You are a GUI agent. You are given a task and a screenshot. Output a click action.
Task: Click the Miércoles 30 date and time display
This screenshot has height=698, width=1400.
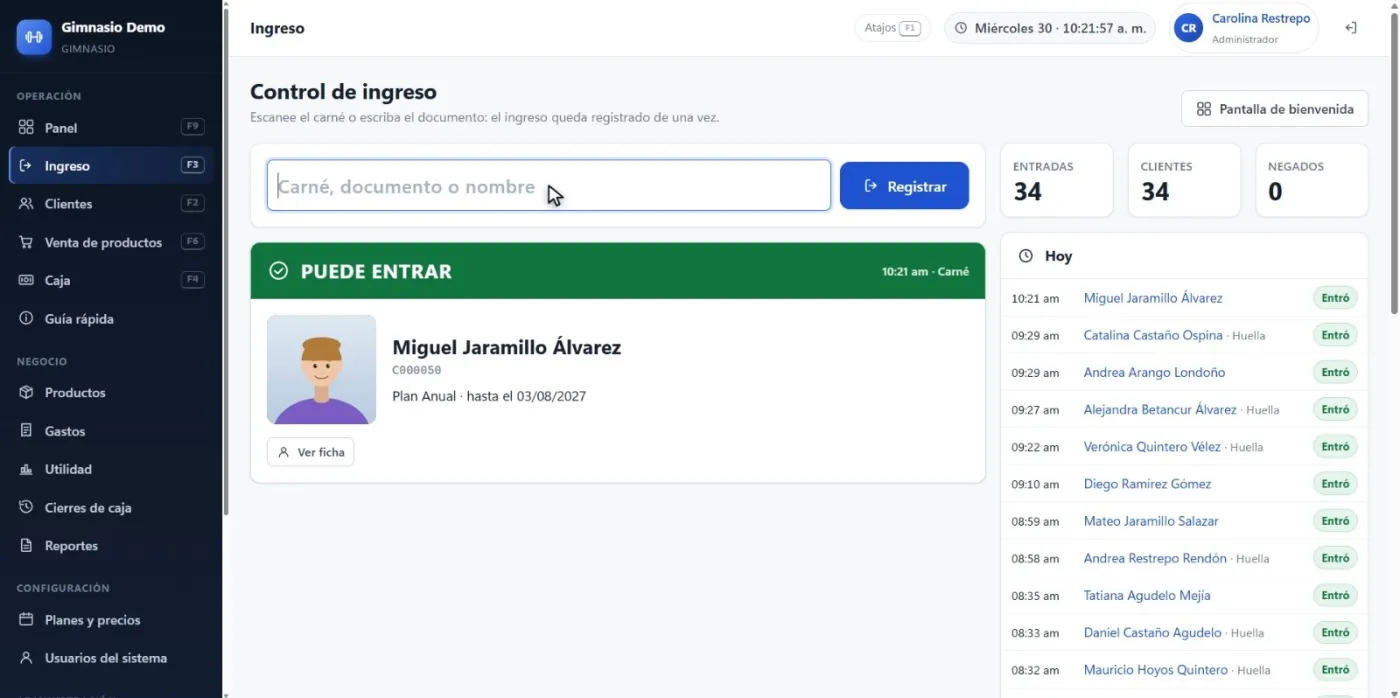(x=1050, y=28)
